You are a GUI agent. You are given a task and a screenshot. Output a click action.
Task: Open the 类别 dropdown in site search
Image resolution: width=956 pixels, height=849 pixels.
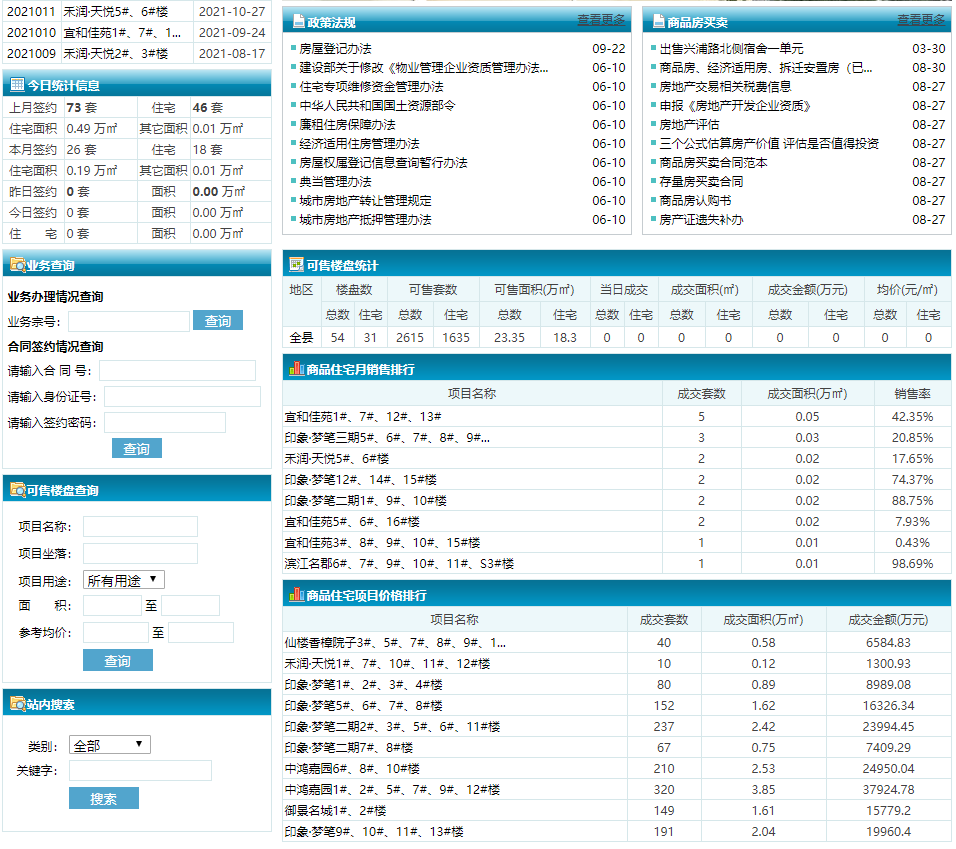point(110,745)
